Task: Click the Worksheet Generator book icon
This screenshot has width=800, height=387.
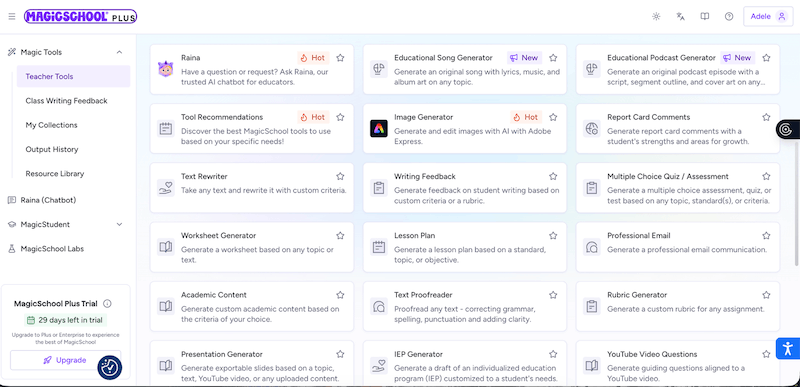Action: [165, 247]
